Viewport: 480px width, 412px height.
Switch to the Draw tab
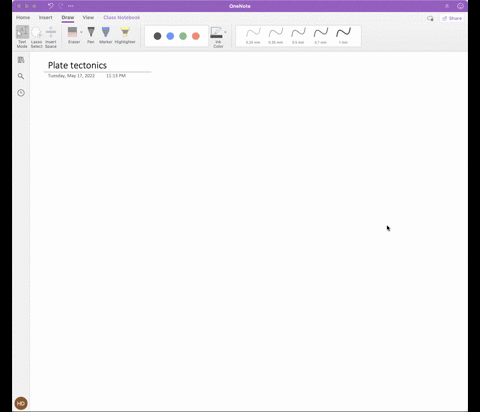(68, 17)
